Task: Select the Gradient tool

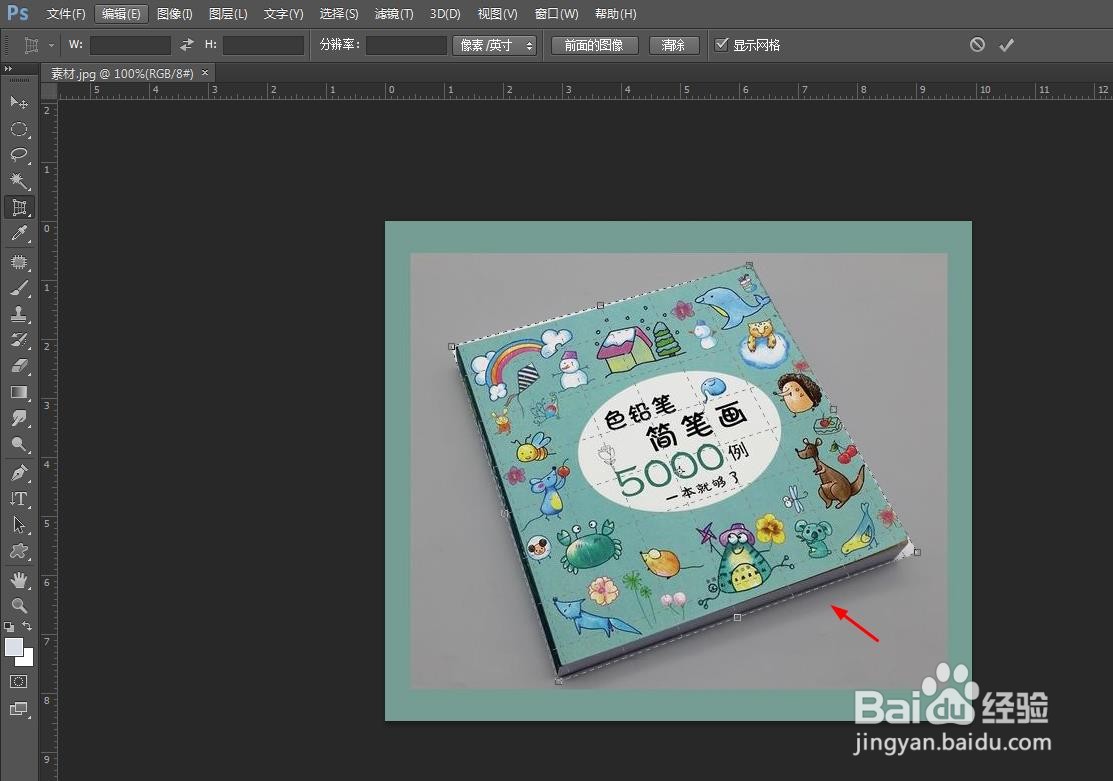Action: click(x=19, y=393)
